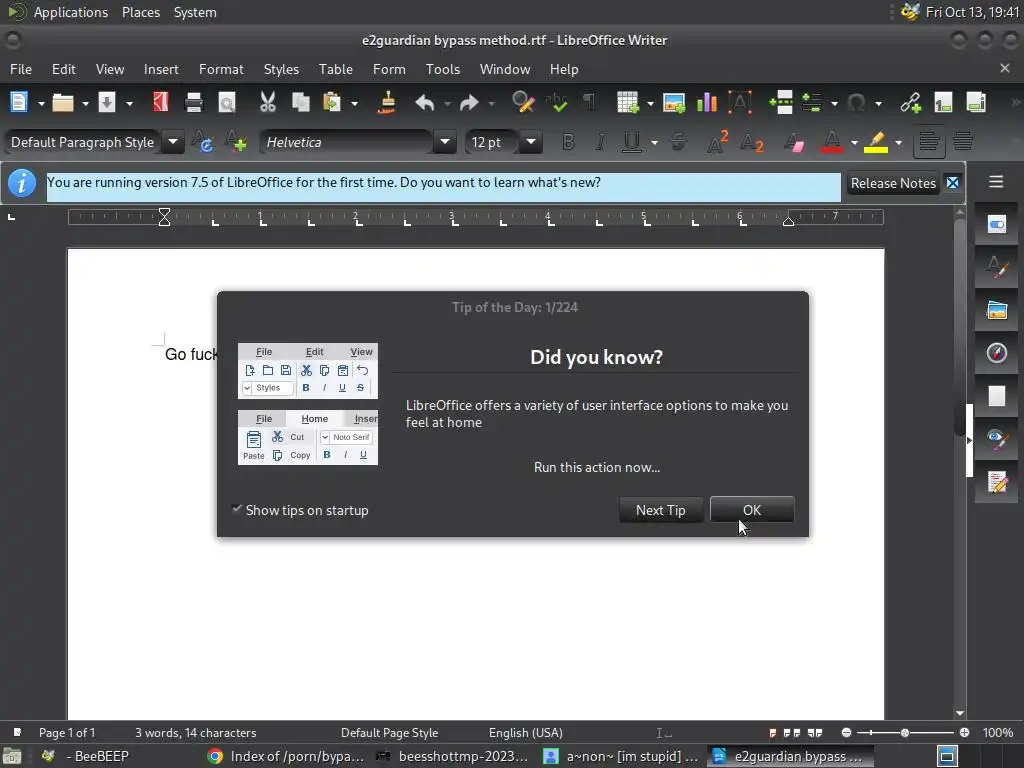Click the Cut scissors icon
Viewport: 1024px width, 768px height.
268,103
